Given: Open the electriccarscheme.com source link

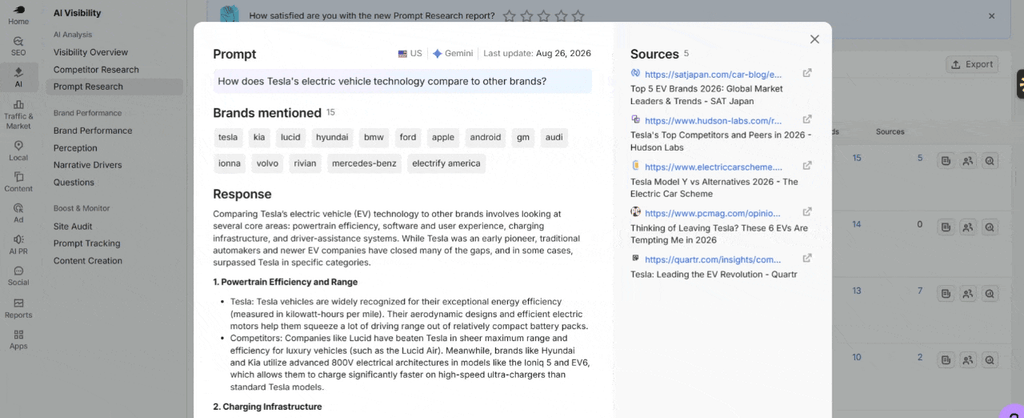Looking at the screenshot, I should pos(713,167).
